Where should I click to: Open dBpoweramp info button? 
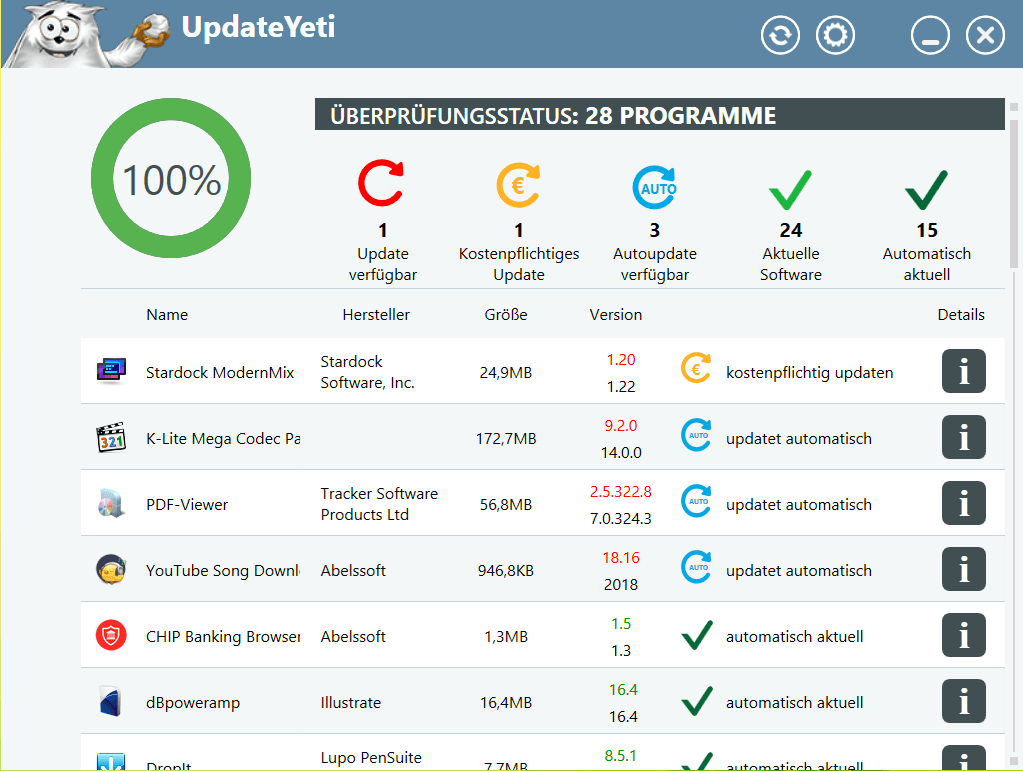pos(963,702)
